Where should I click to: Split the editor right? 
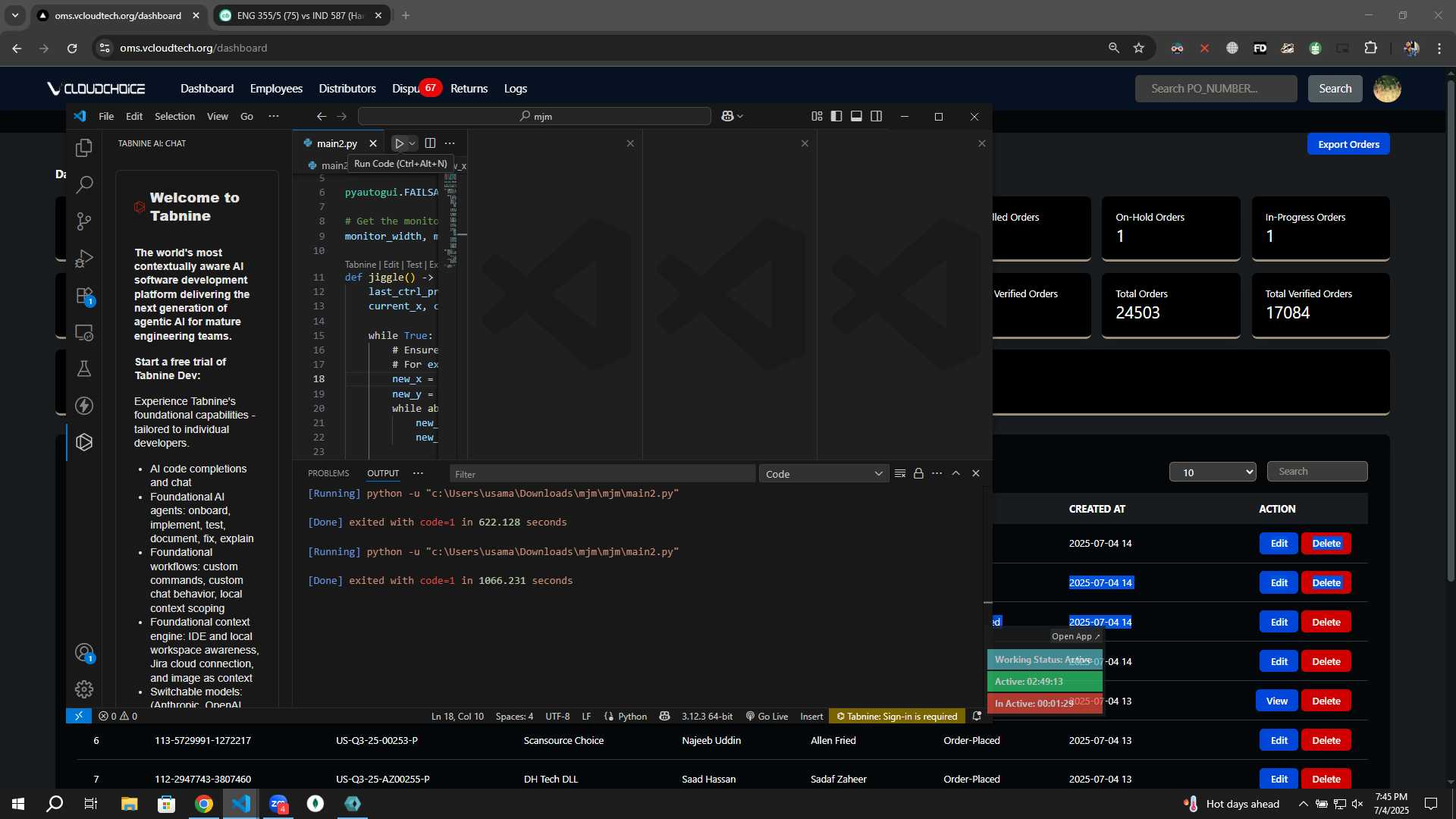pyautogui.click(x=430, y=143)
